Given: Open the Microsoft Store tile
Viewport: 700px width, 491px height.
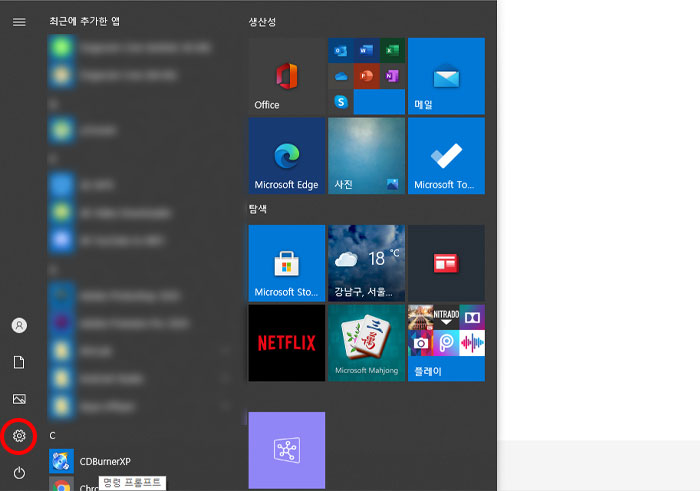Looking at the screenshot, I should coord(287,263).
